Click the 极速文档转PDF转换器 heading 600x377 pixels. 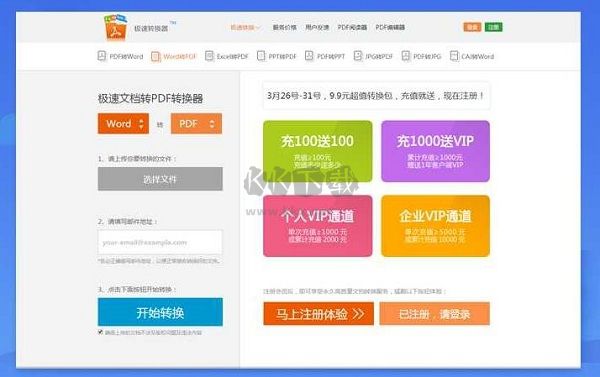pyautogui.click(x=150, y=99)
